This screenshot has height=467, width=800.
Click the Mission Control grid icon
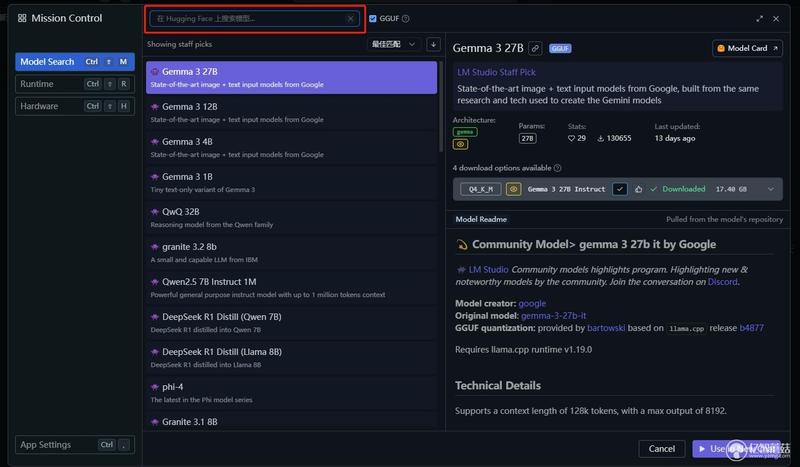22,18
